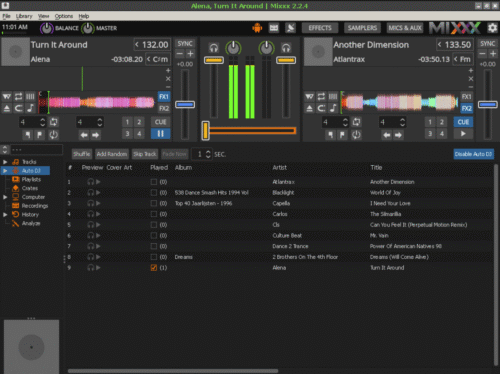Eject the track from the Alena deck
Image resolution: width=500 pixels, height=374 pixels.
pos(7,108)
